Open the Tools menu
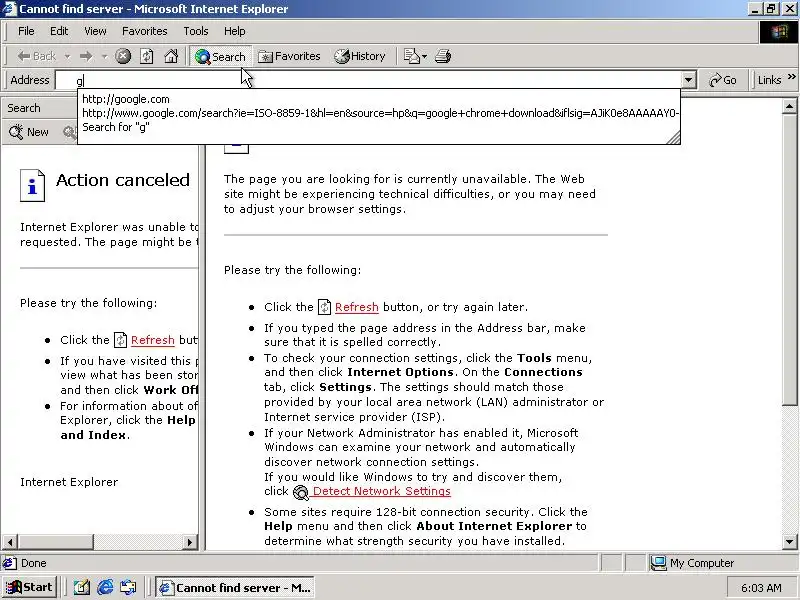Viewport: 800px width, 600px height. [x=195, y=31]
